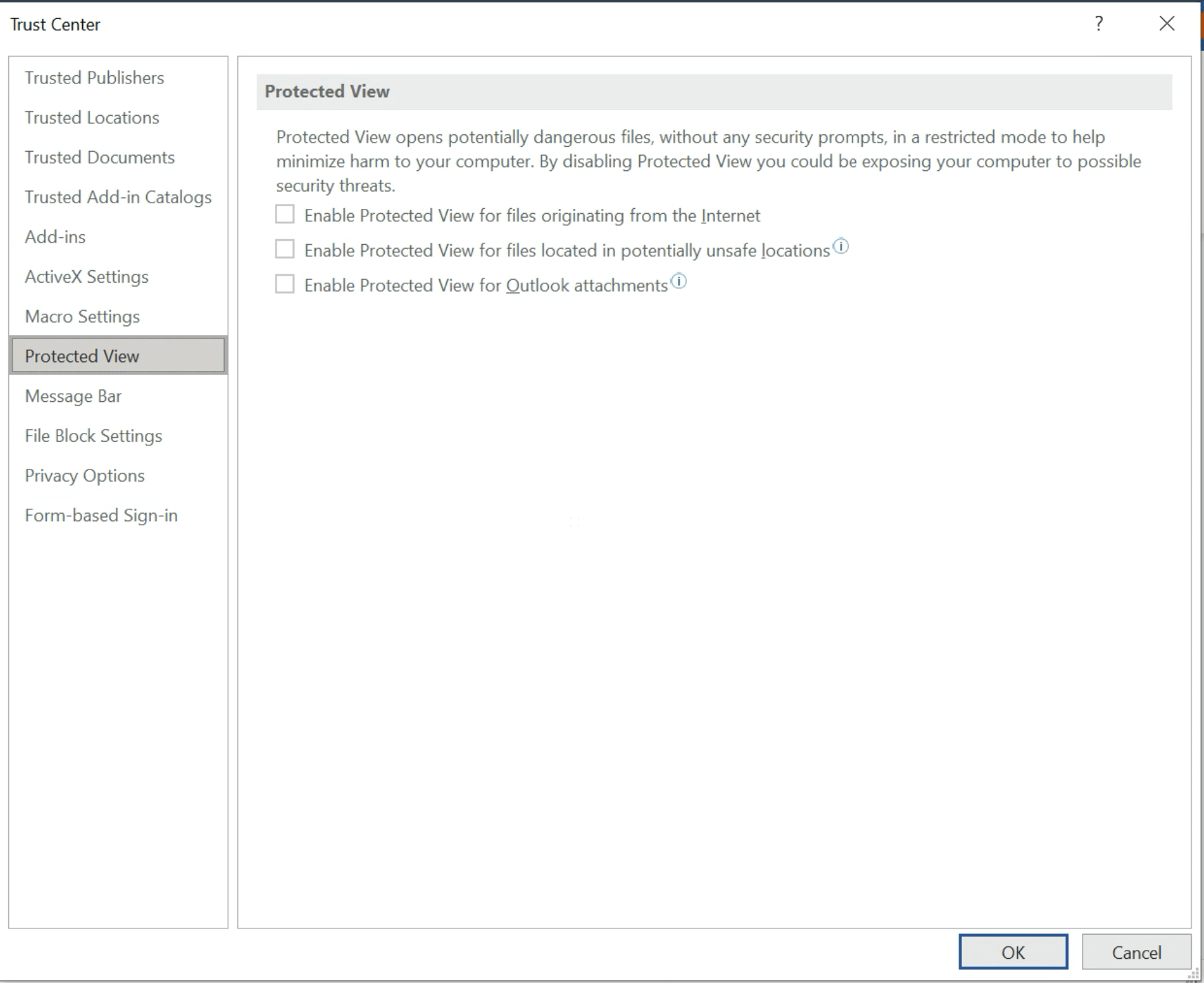Confirm with the OK button
The image size is (1204, 983).
[x=1013, y=952]
